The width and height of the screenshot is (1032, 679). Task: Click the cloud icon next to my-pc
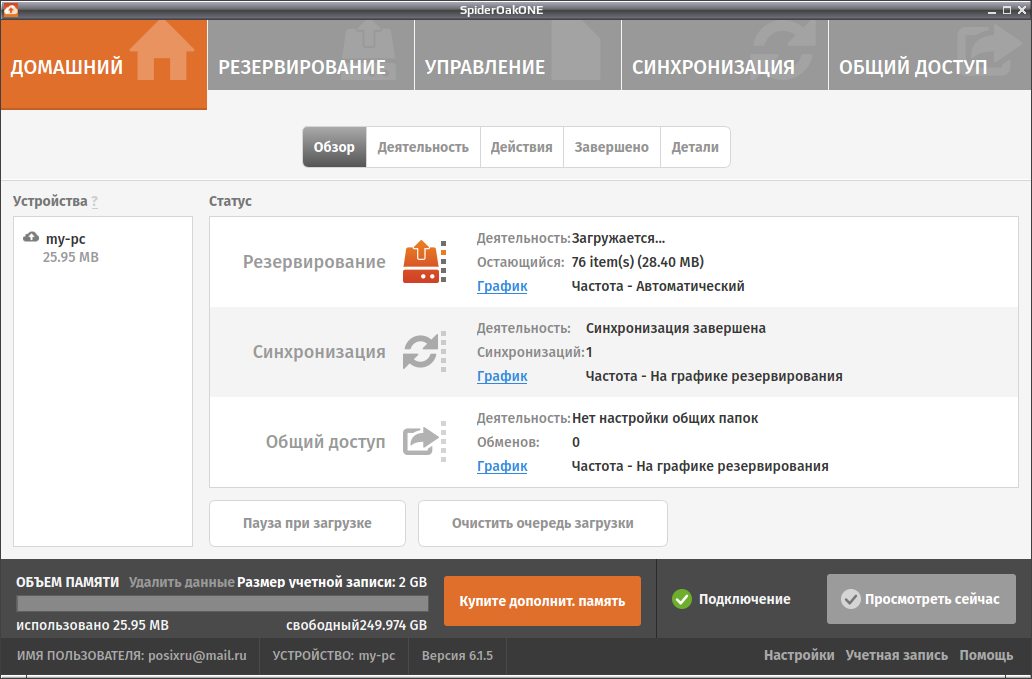tap(31, 237)
